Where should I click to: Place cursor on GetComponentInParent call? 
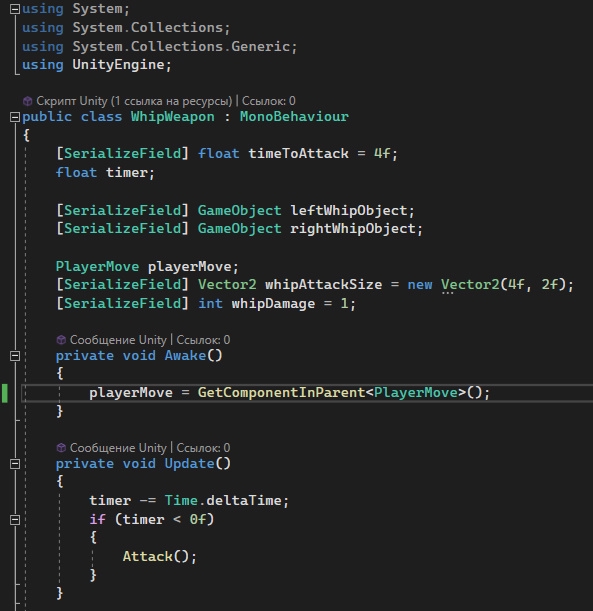281,392
